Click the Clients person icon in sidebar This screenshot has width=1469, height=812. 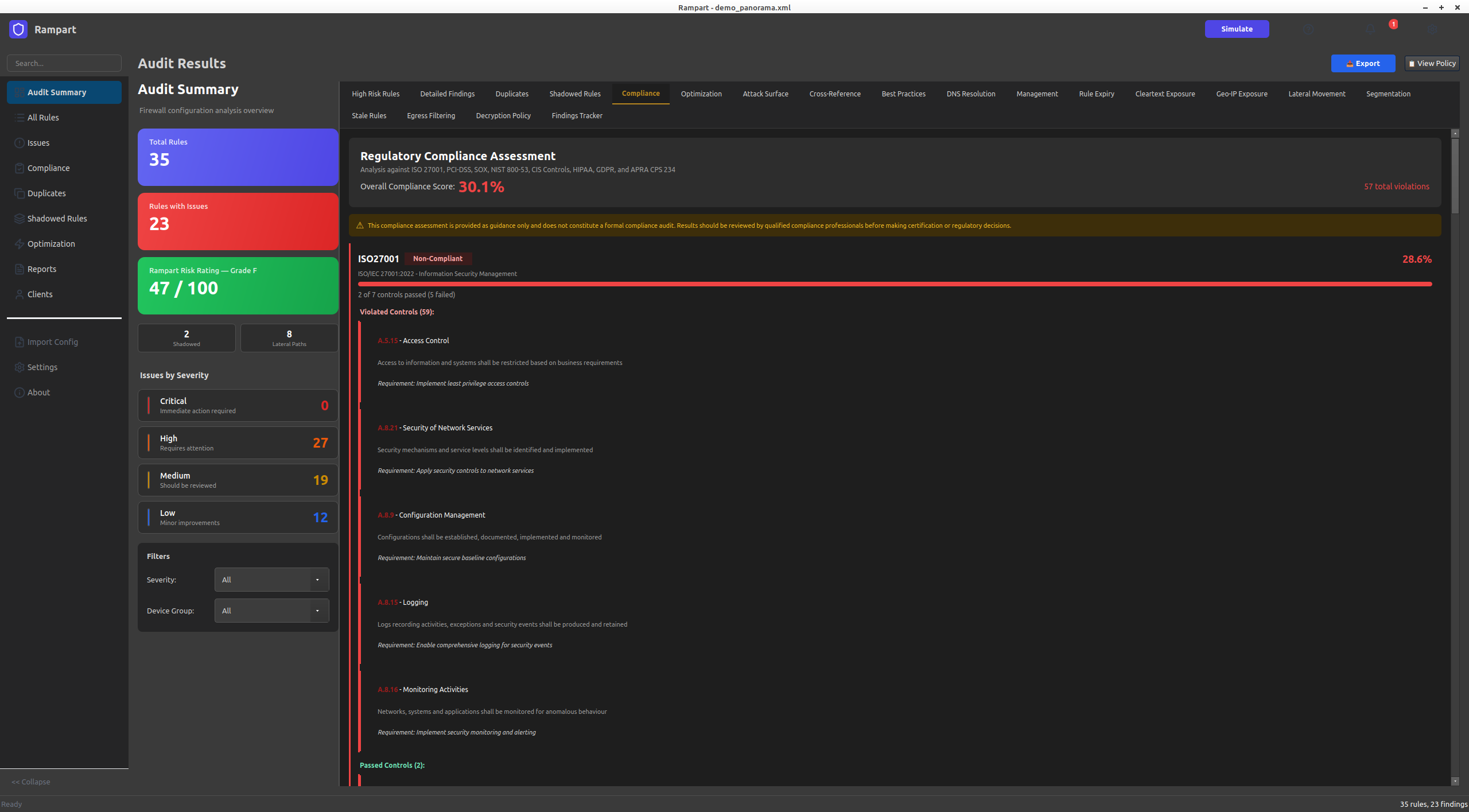20,294
